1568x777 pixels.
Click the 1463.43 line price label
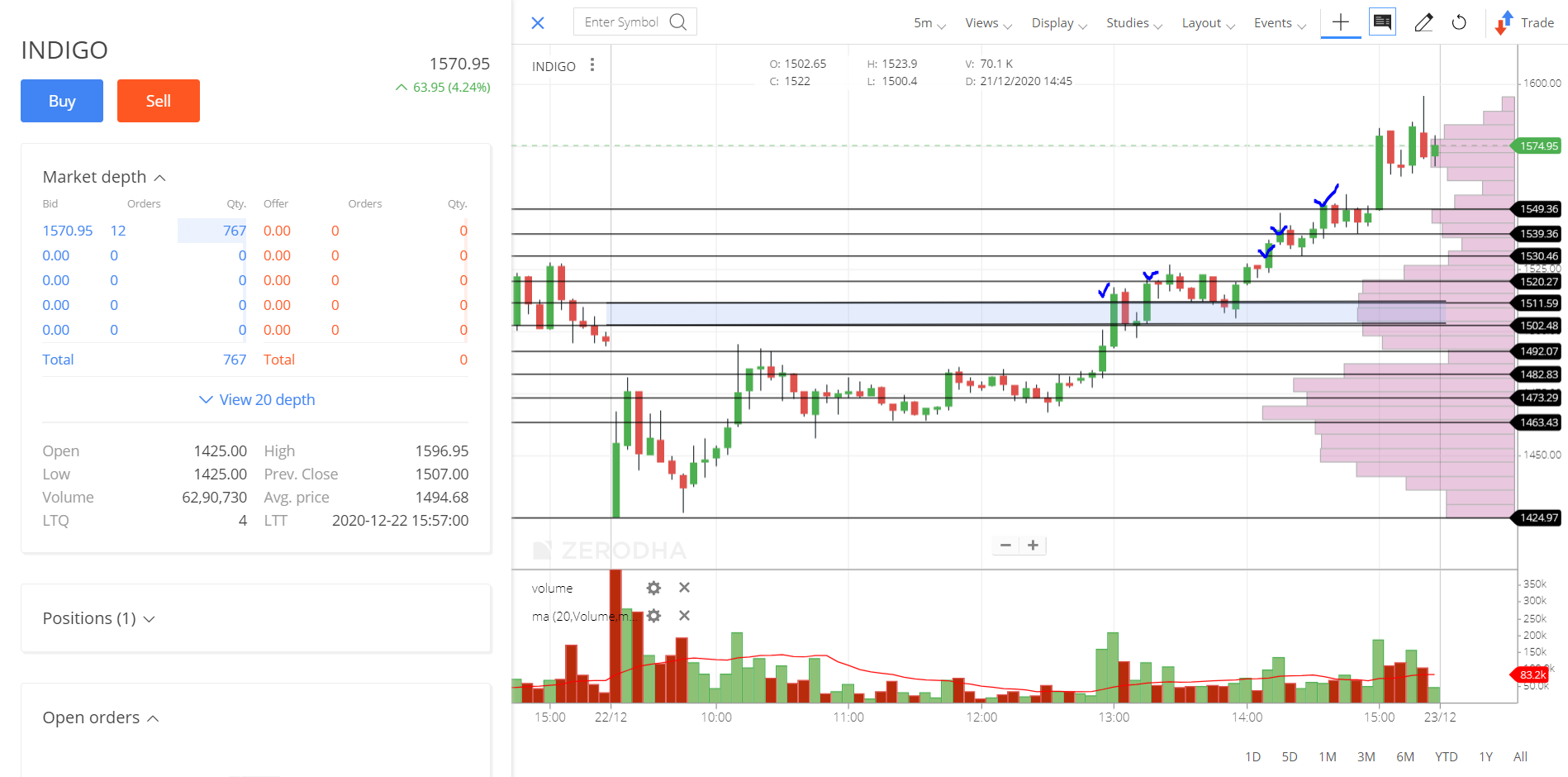(1537, 422)
